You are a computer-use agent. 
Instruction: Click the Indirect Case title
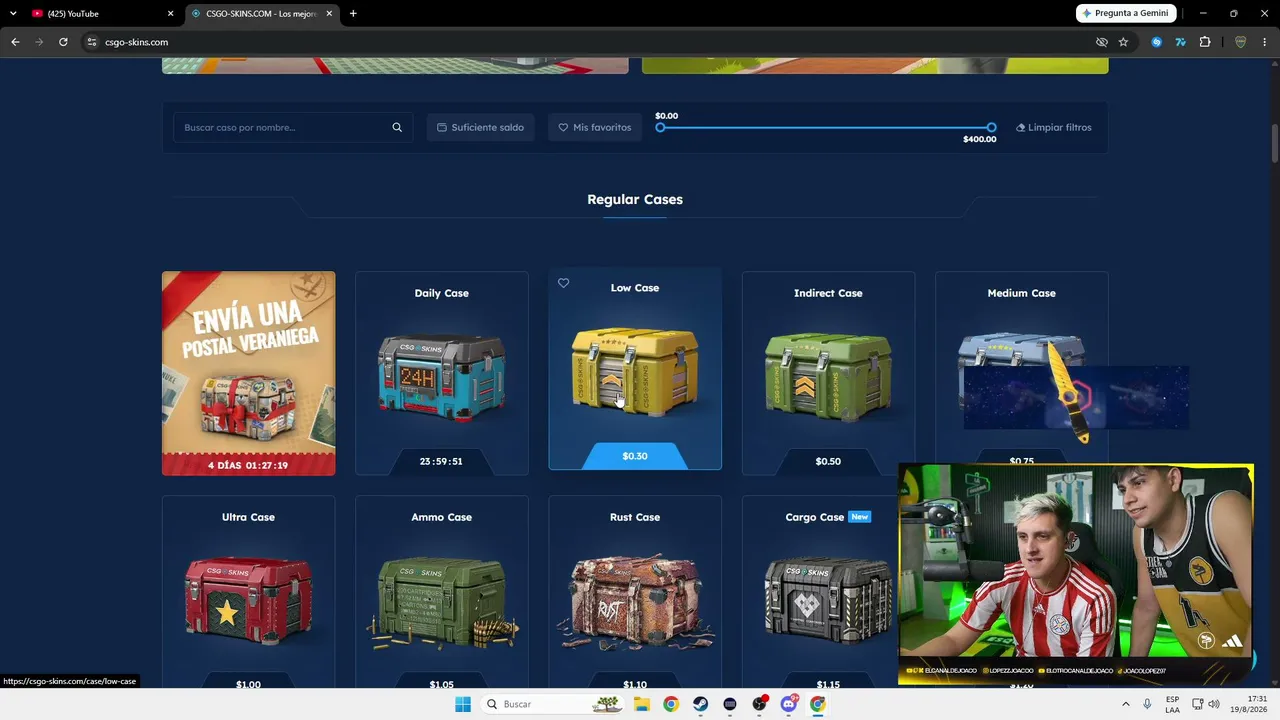(828, 293)
